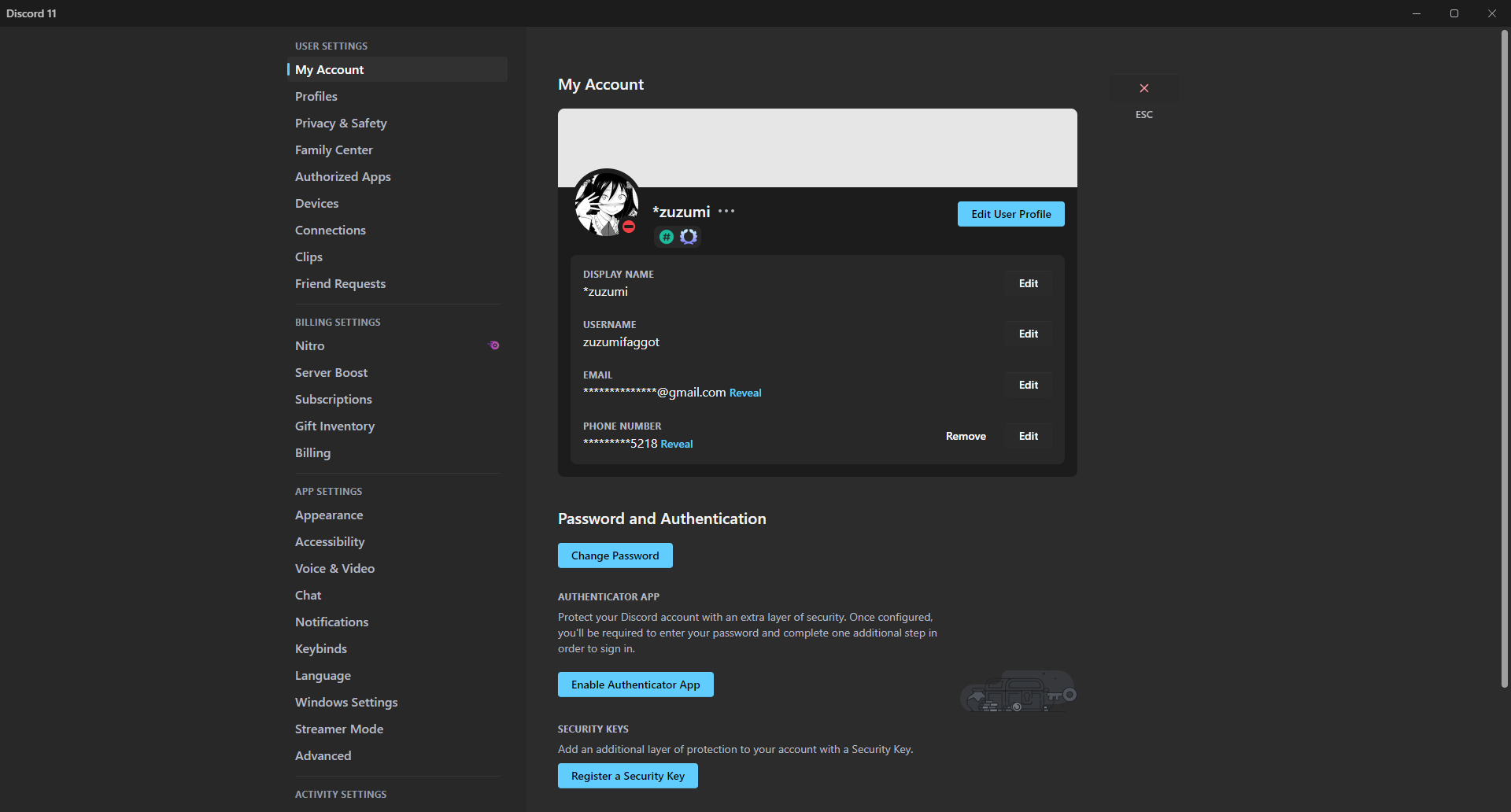Open Keybinds settings
The height and width of the screenshot is (812, 1511).
(397, 648)
